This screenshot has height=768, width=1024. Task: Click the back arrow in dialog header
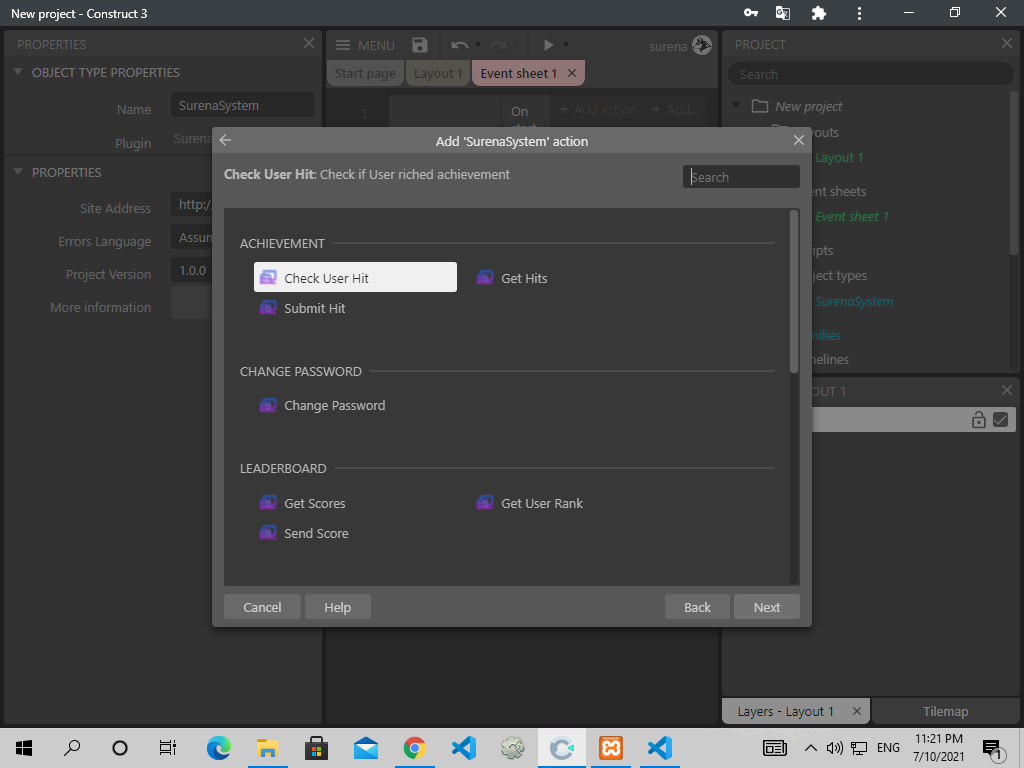pos(226,140)
